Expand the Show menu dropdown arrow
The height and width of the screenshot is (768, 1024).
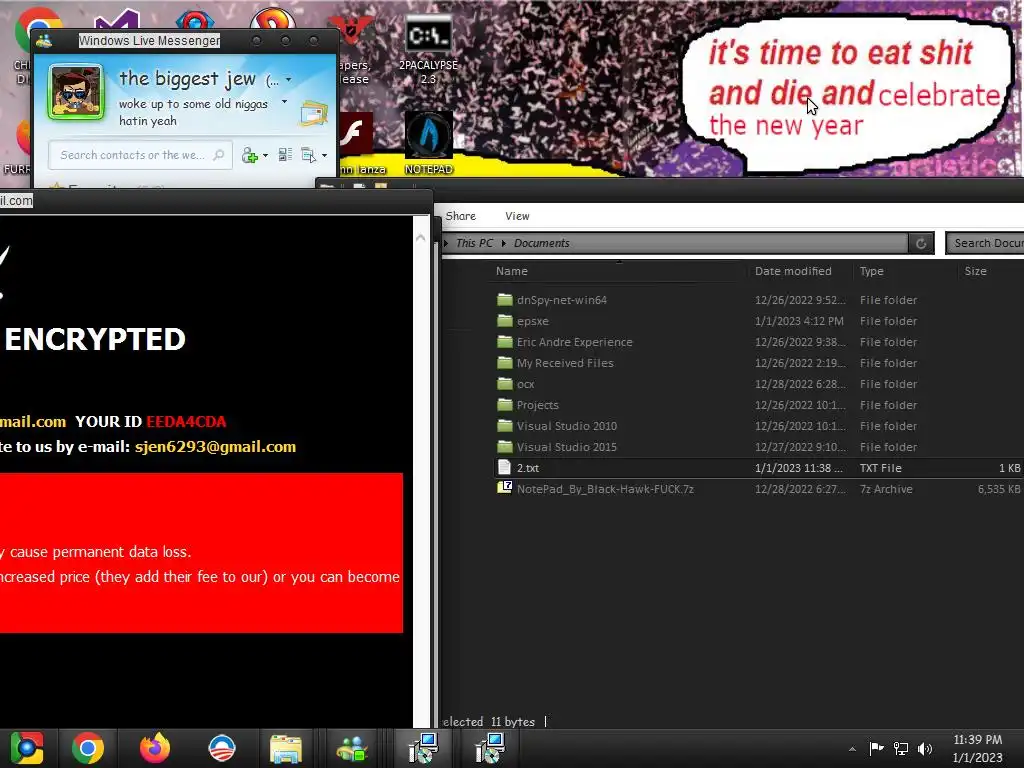[325, 155]
